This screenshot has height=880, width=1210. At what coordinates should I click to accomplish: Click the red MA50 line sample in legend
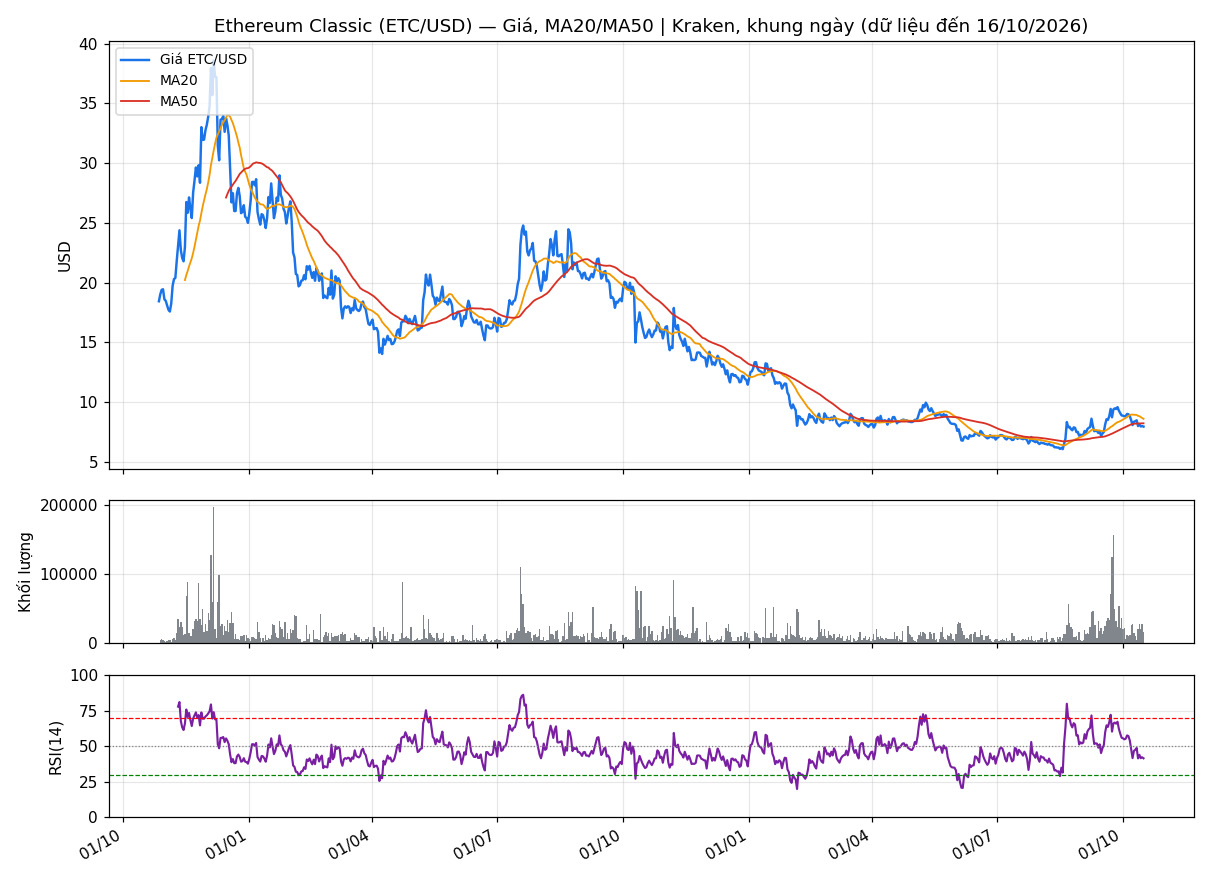pyautogui.click(x=136, y=101)
